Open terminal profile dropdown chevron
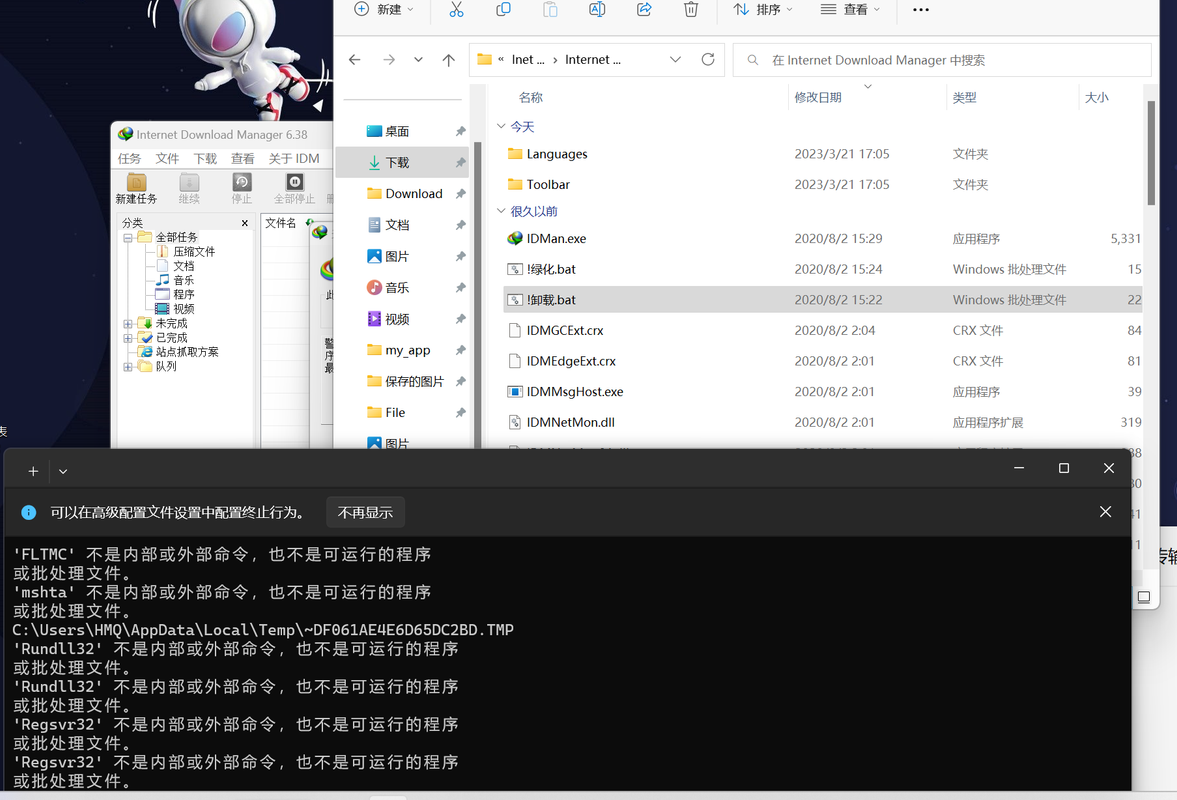The height and width of the screenshot is (800, 1177). (63, 471)
